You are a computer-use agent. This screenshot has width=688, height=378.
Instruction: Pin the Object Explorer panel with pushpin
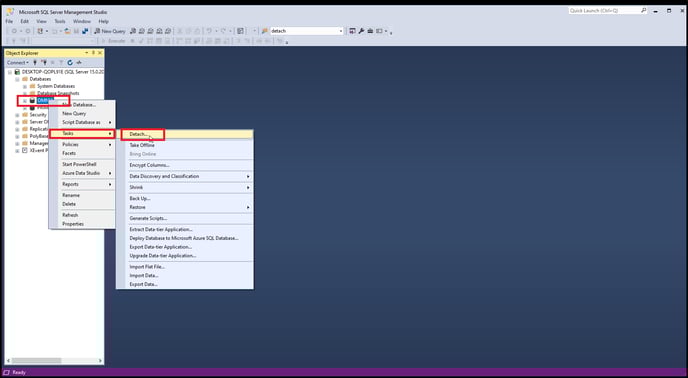coord(93,53)
